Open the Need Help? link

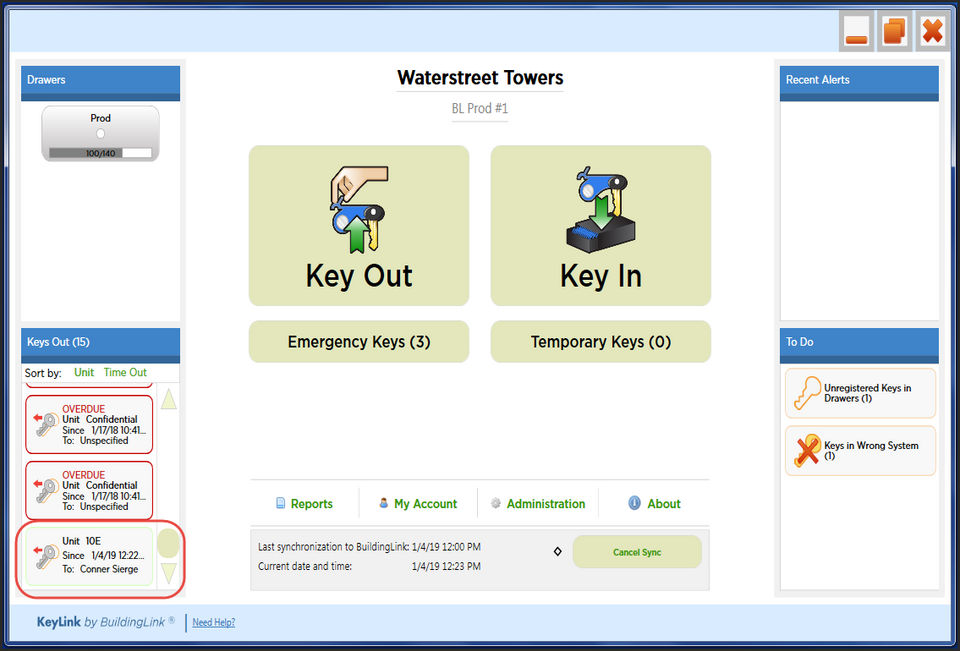(214, 622)
